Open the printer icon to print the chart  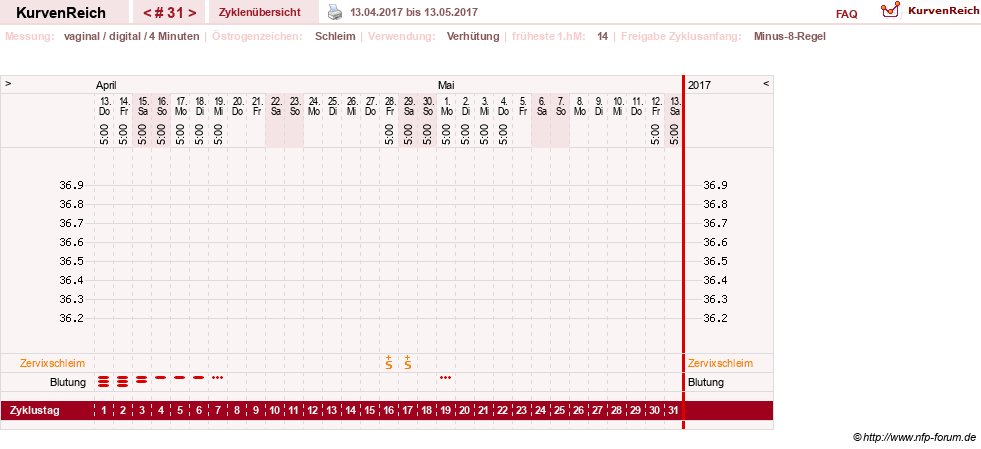[336, 12]
